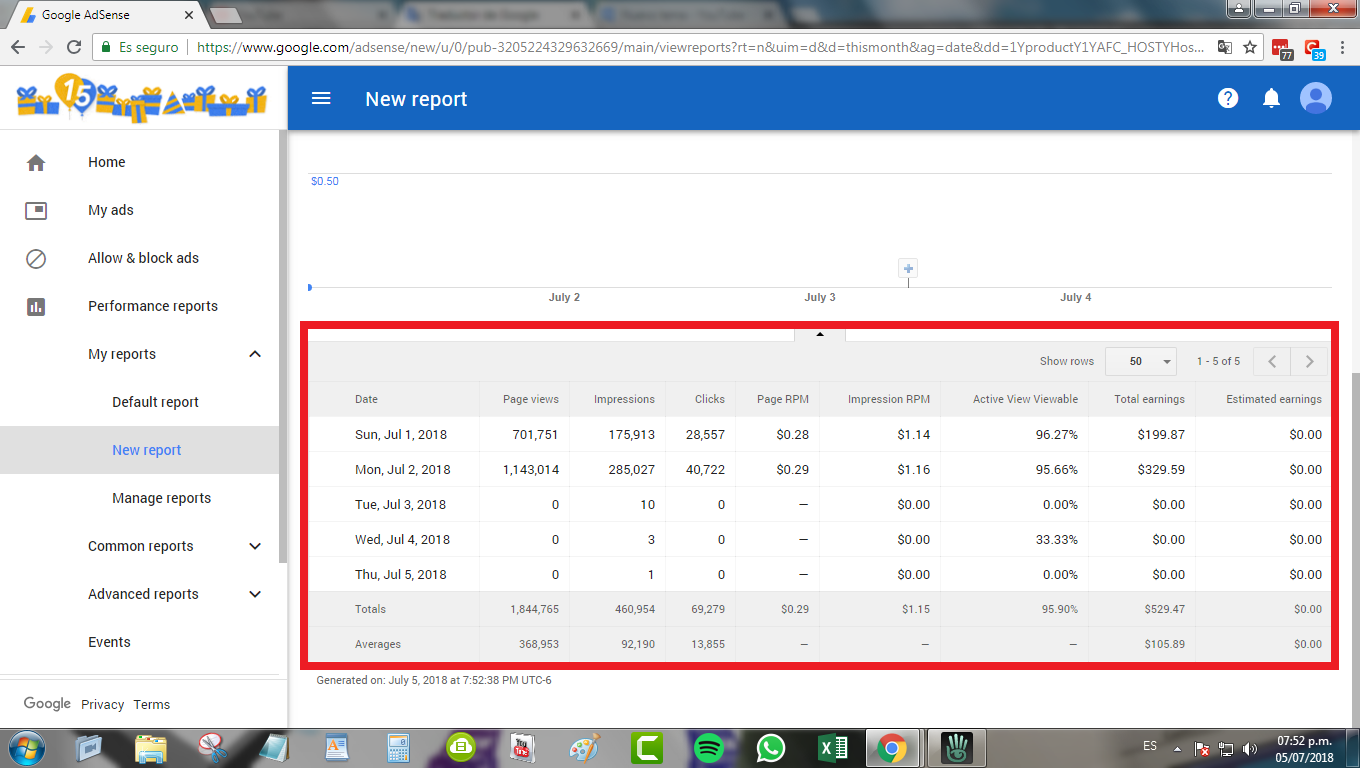1360x768 pixels.
Task: Open the account profile avatar
Action: click(1316, 98)
